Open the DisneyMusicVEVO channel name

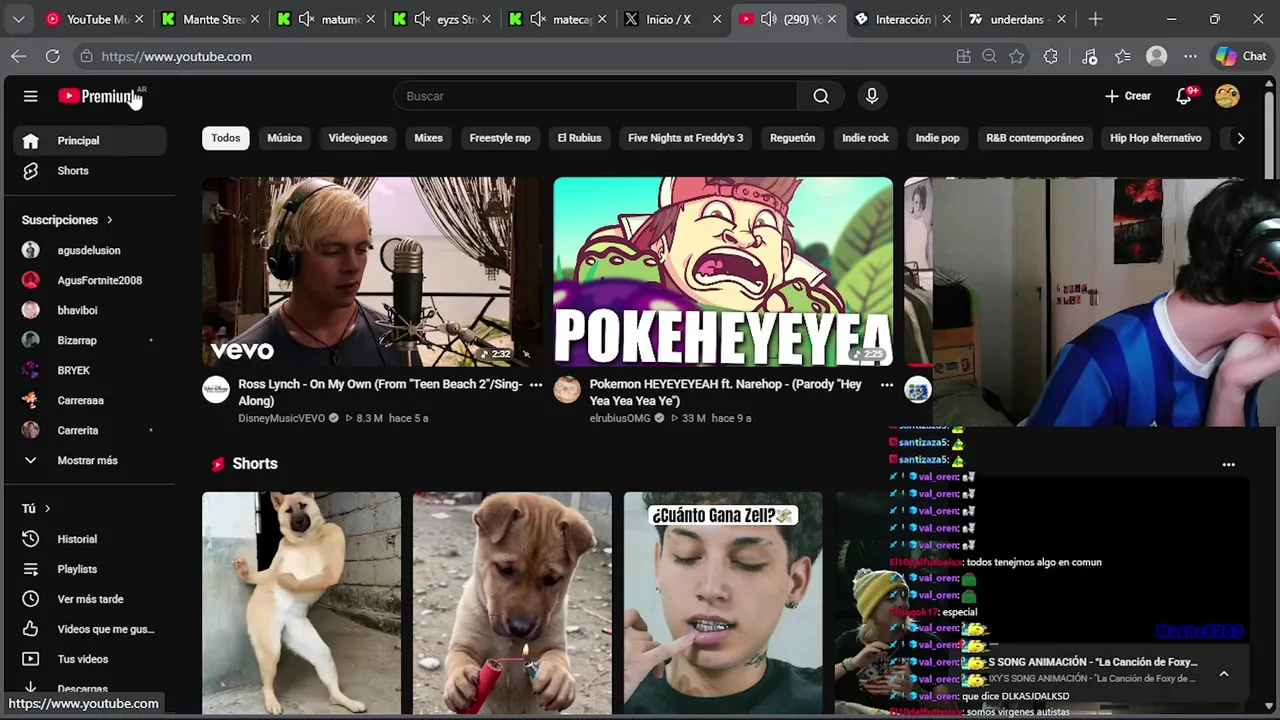click(281, 418)
